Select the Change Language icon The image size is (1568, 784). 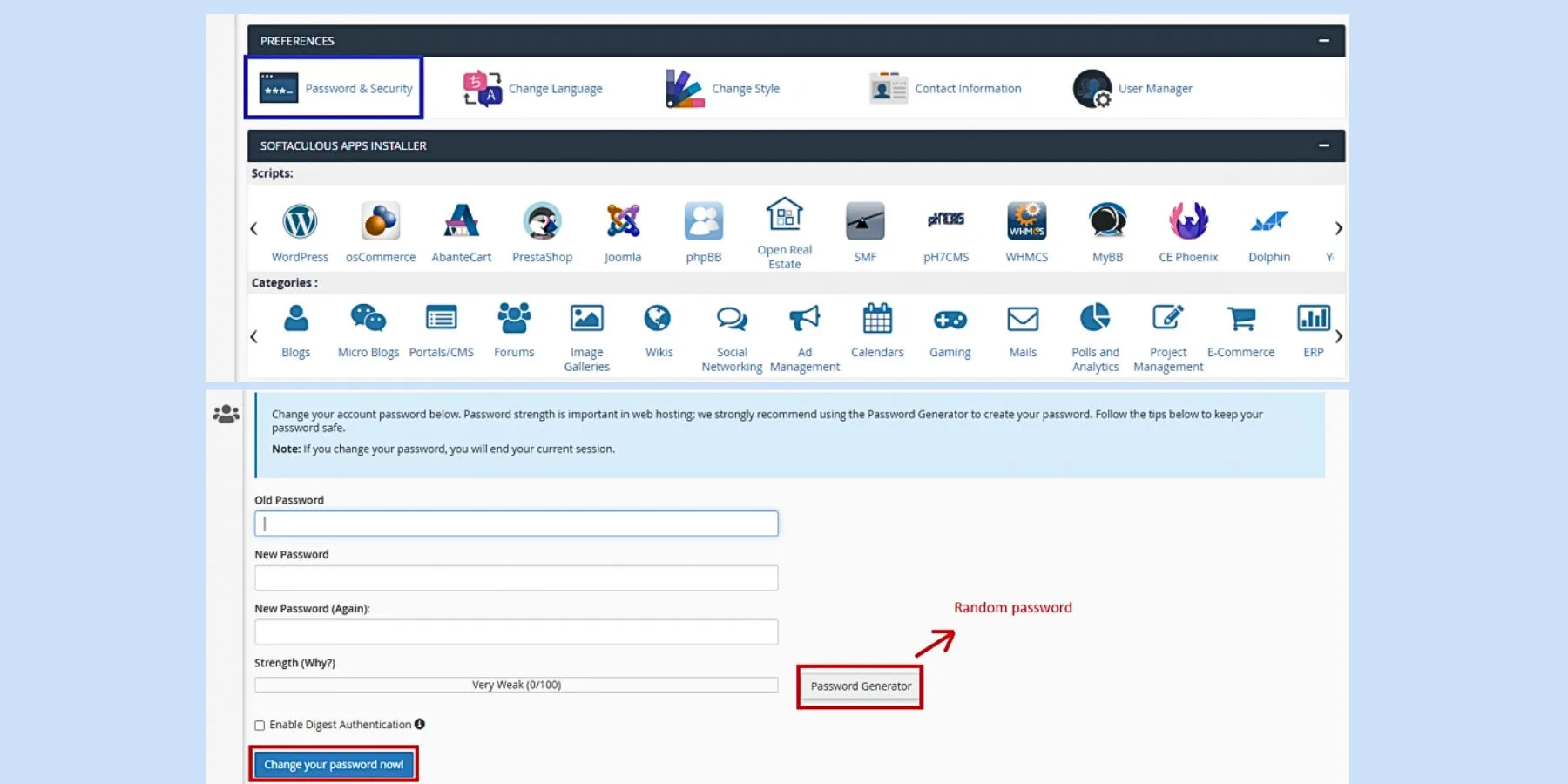pyautogui.click(x=533, y=88)
